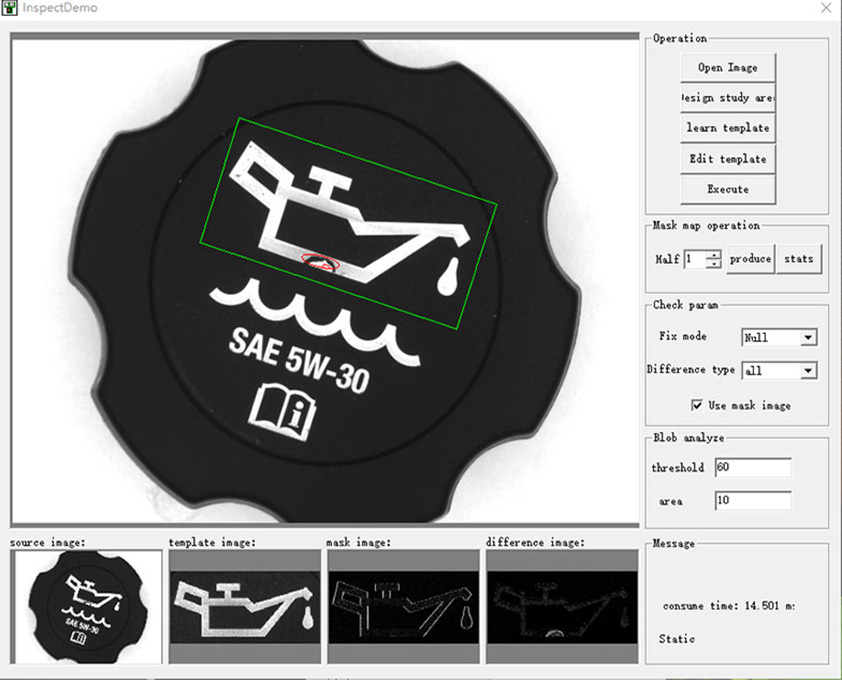Open the difference image thumbnail
Viewport: 842px width, 680px height.
(561, 606)
